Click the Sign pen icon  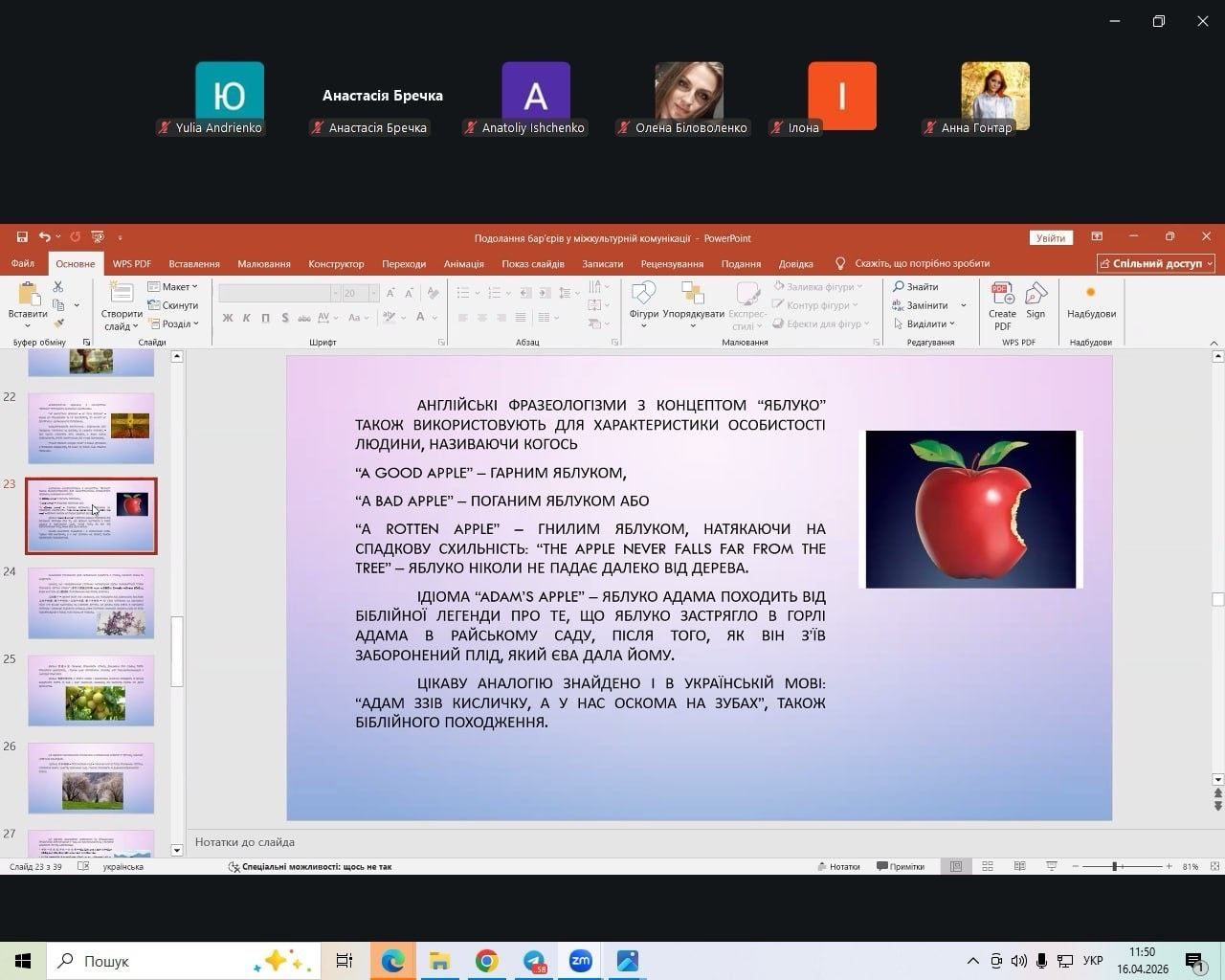coord(1036,301)
